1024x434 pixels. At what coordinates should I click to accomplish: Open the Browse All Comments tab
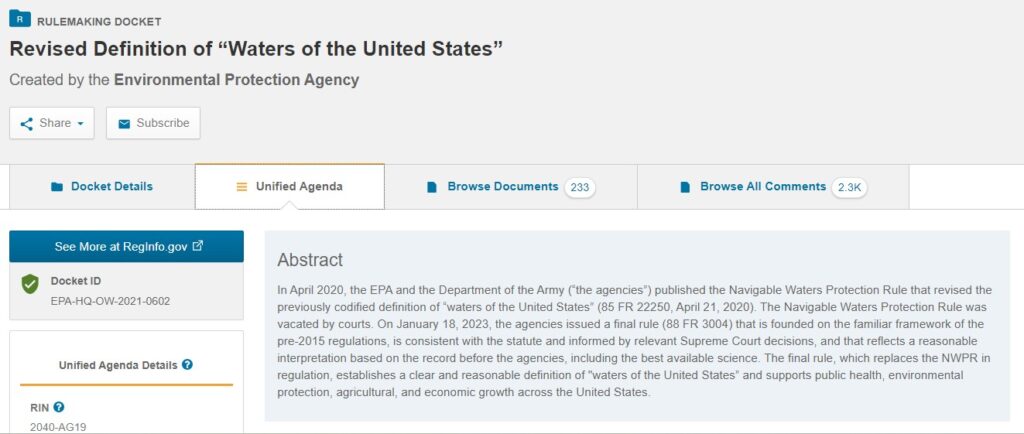point(773,187)
